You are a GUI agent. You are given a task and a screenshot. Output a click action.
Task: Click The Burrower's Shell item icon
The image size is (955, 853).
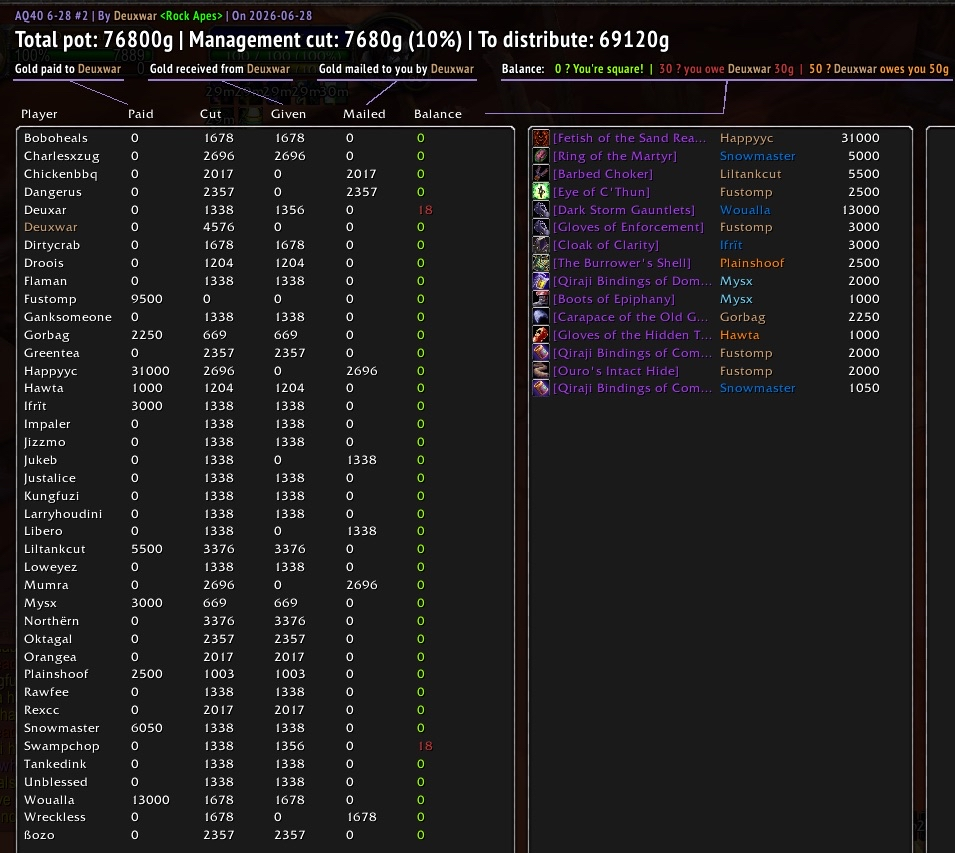541,263
